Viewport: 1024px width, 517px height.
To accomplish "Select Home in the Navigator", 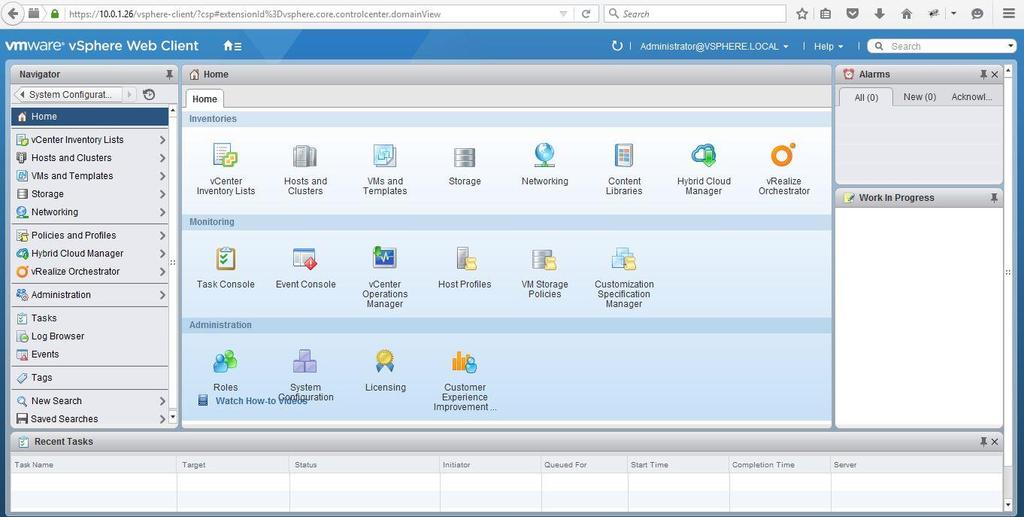I will click(x=89, y=117).
